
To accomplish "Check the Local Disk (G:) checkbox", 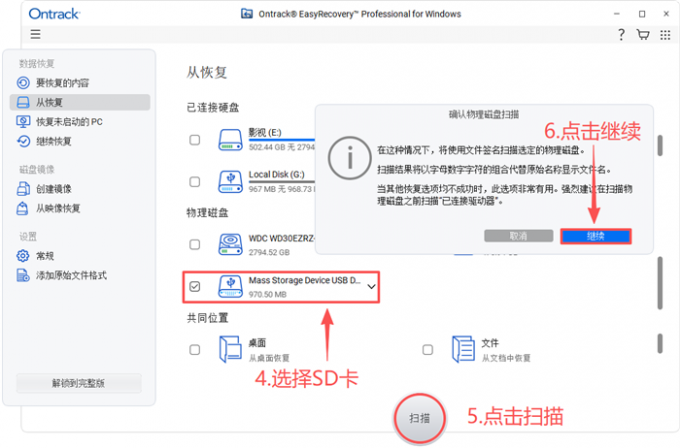I will tap(195, 181).
